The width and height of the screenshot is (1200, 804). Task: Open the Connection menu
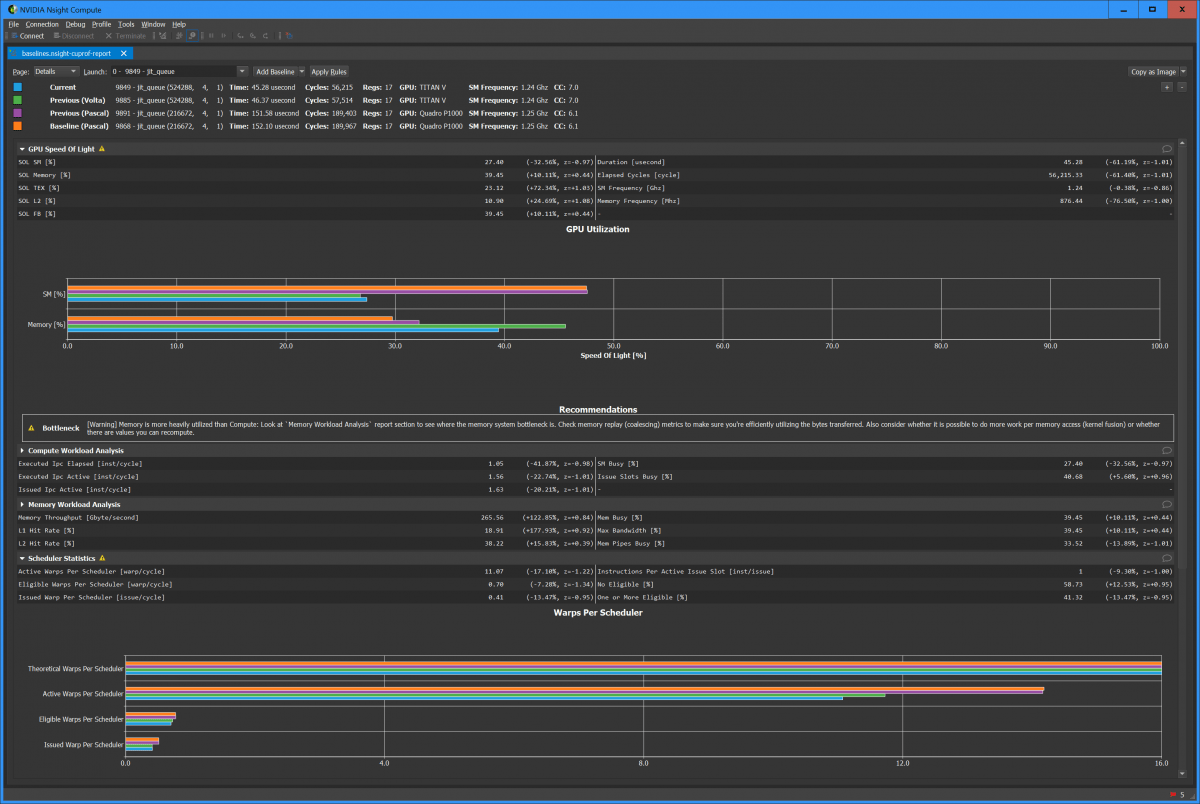point(42,24)
